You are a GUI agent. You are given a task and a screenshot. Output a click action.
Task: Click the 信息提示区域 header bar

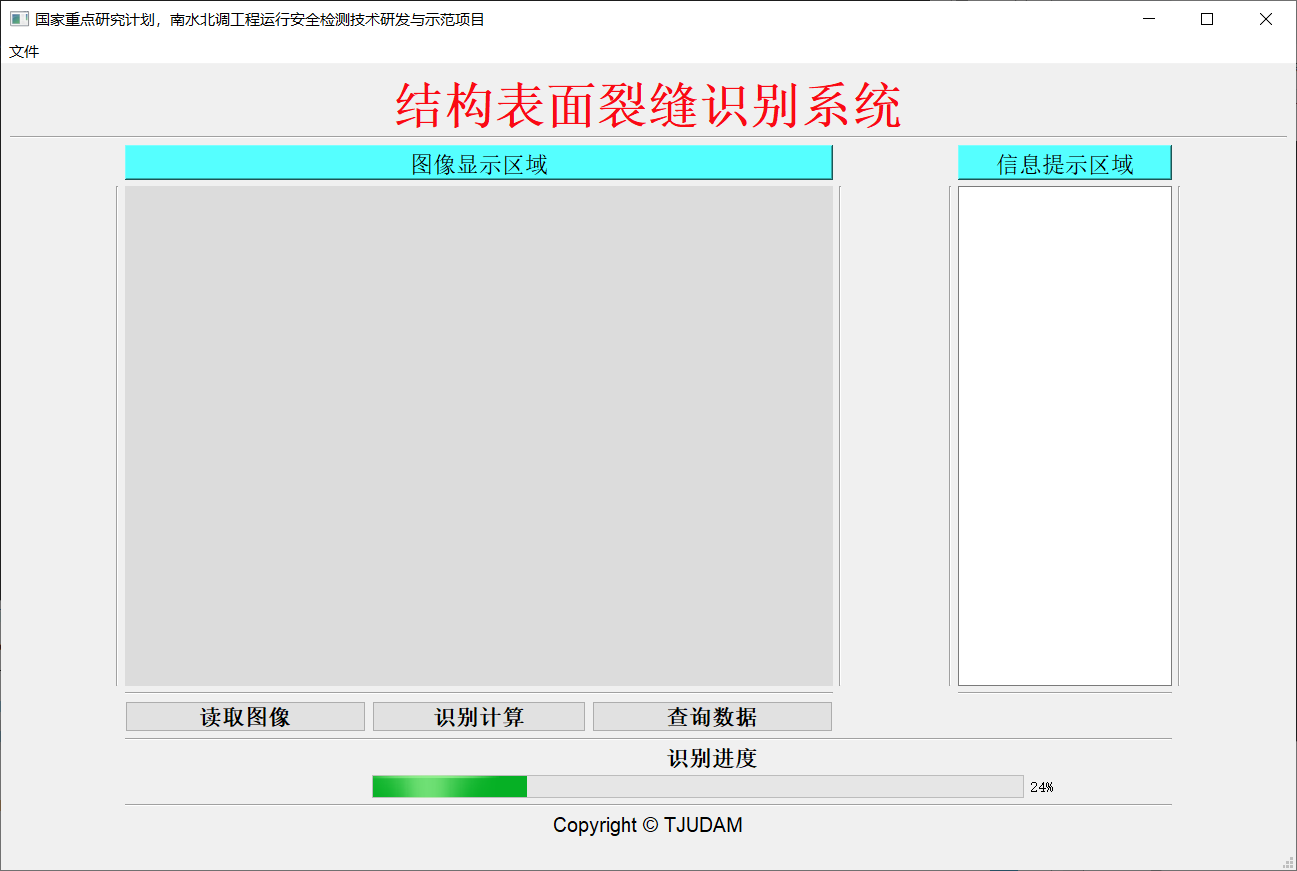click(1064, 162)
